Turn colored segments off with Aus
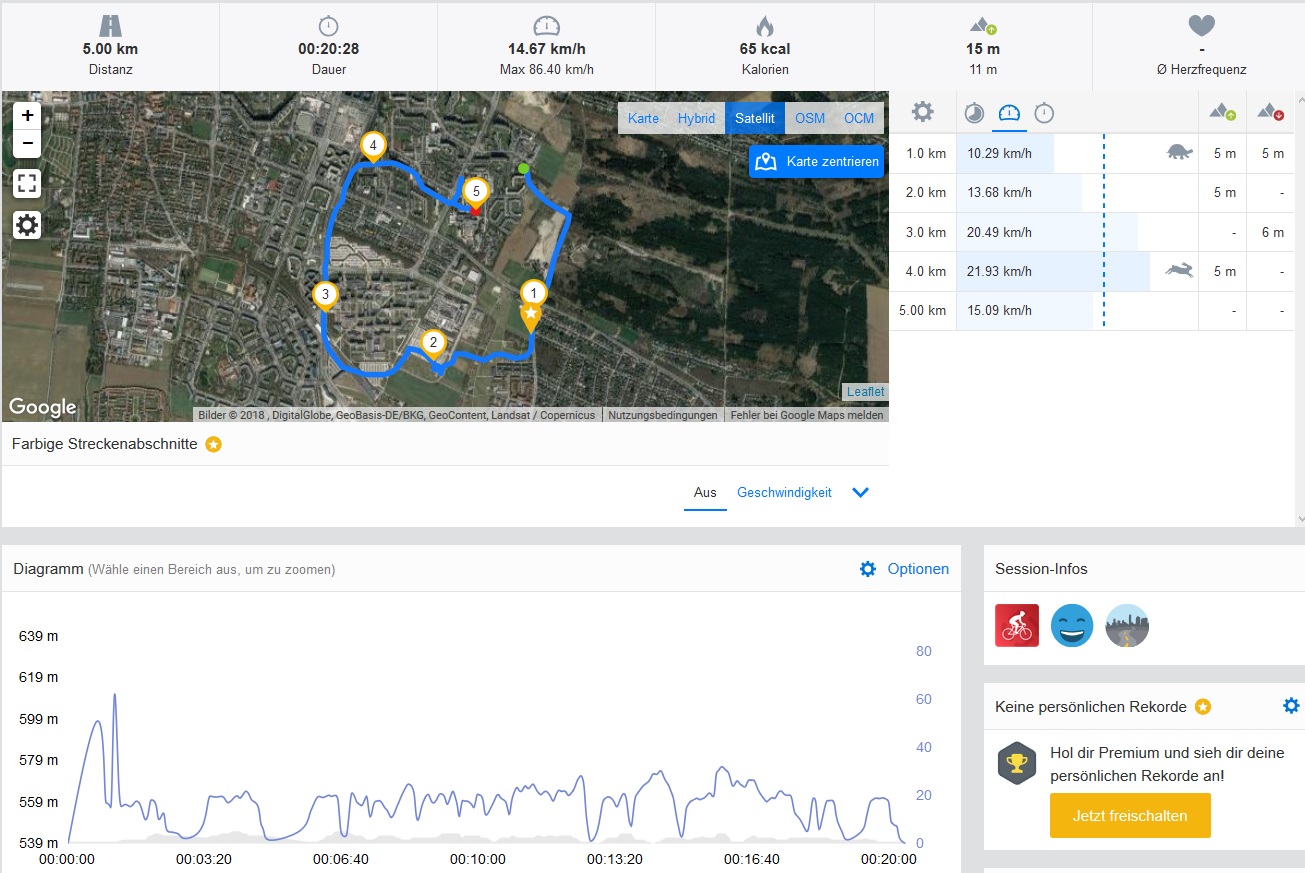The width and height of the screenshot is (1305, 873). pos(705,492)
